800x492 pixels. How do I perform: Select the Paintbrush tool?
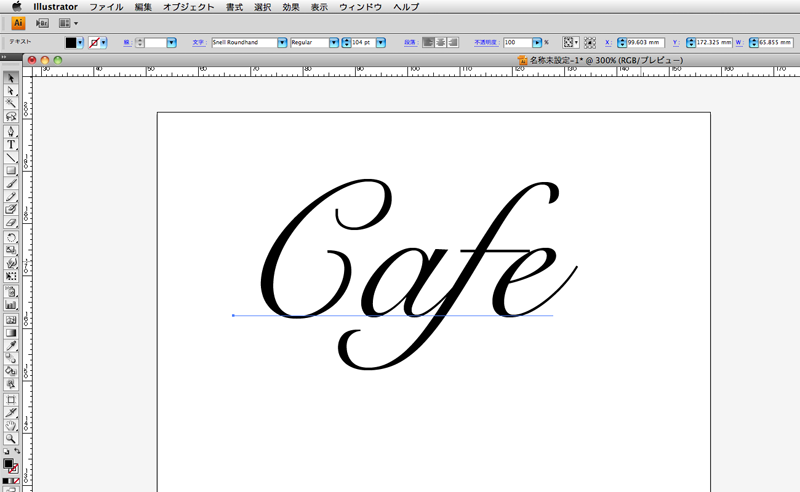(11, 184)
